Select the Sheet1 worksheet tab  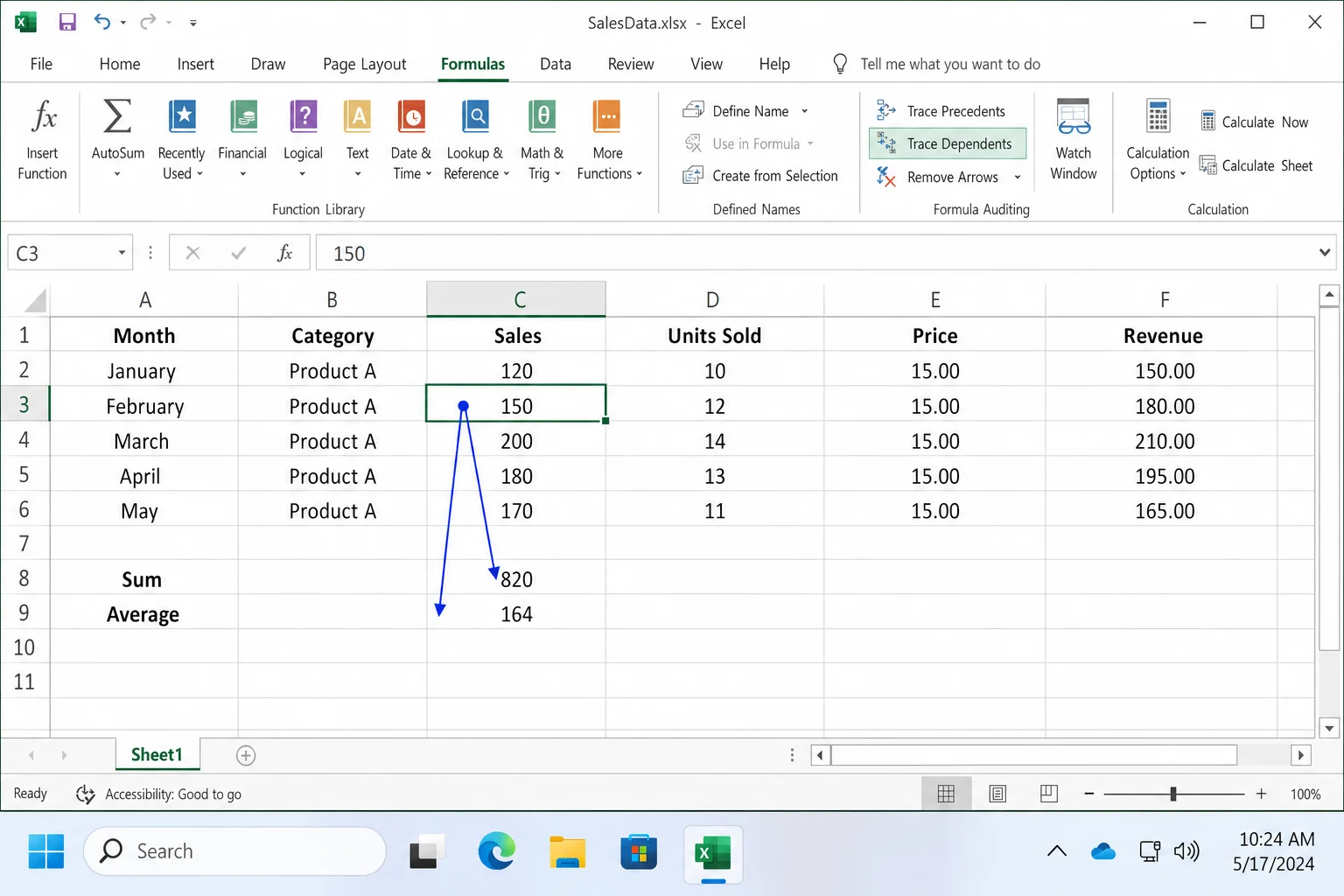157,754
